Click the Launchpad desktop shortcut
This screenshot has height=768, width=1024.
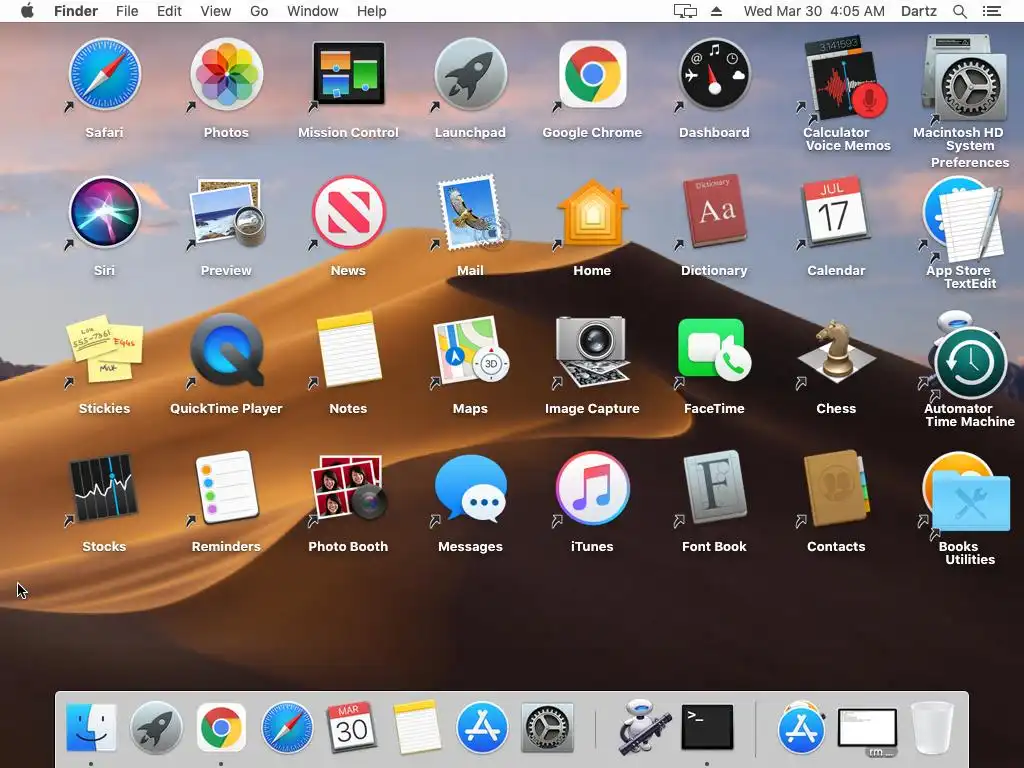(x=471, y=74)
